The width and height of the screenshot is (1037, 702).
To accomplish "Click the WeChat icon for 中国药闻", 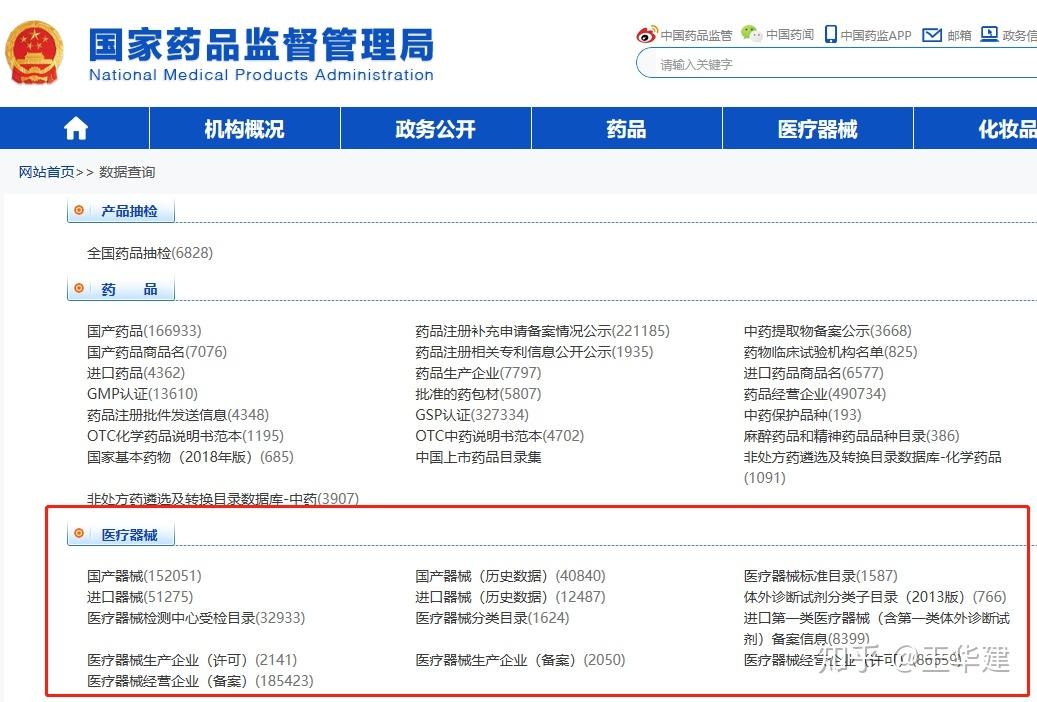I will point(751,33).
